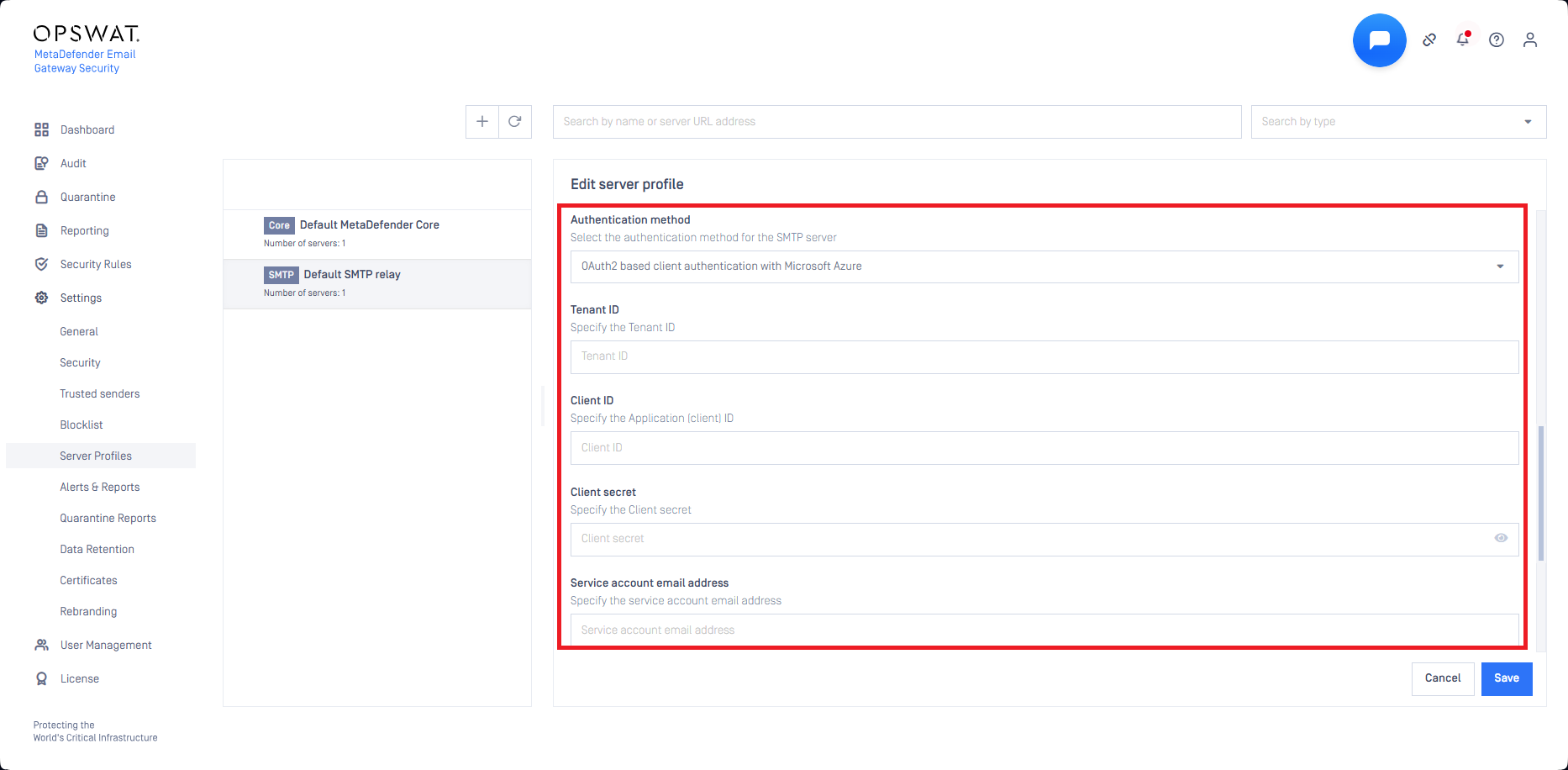The image size is (1568, 770).
Task: Click the form's vertical scrollbar
Action: coord(1541,493)
